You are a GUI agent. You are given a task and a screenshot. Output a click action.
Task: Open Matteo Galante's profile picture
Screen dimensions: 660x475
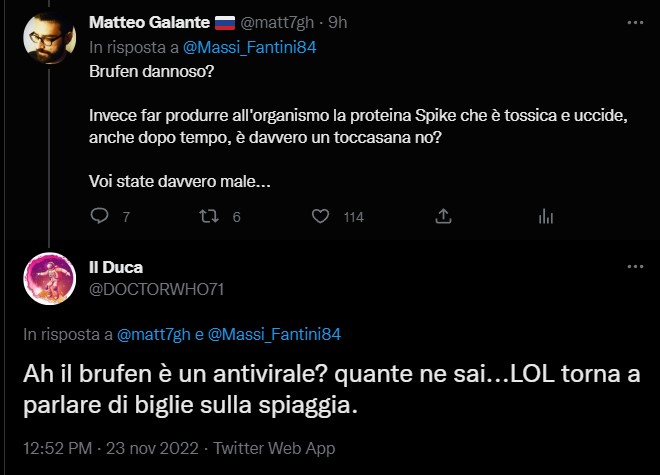tap(49, 42)
